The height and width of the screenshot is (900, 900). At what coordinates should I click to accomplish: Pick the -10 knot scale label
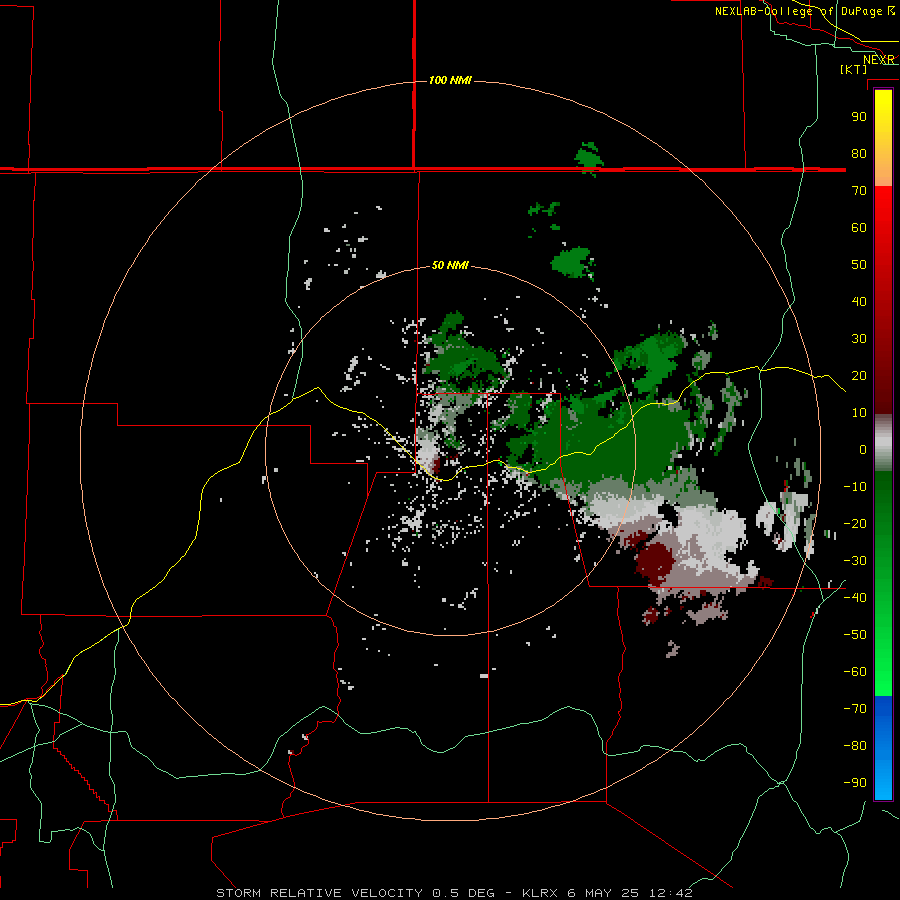pyautogui.click(x=855, y=487)
